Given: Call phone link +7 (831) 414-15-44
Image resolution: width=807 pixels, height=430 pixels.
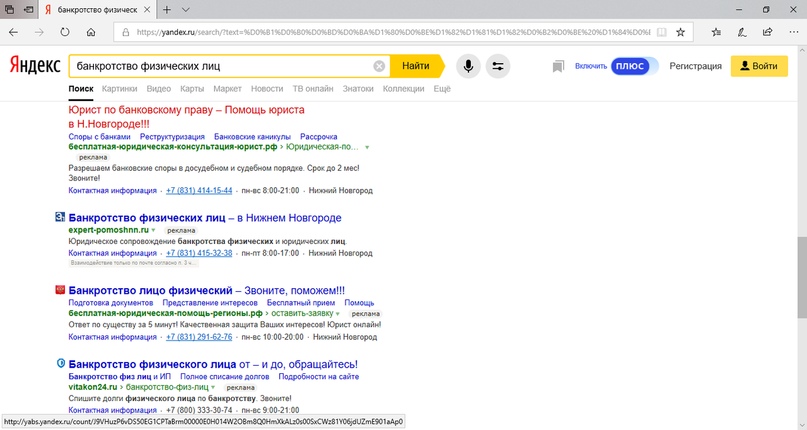Looking at the screenshot, I should pos(199,190).
